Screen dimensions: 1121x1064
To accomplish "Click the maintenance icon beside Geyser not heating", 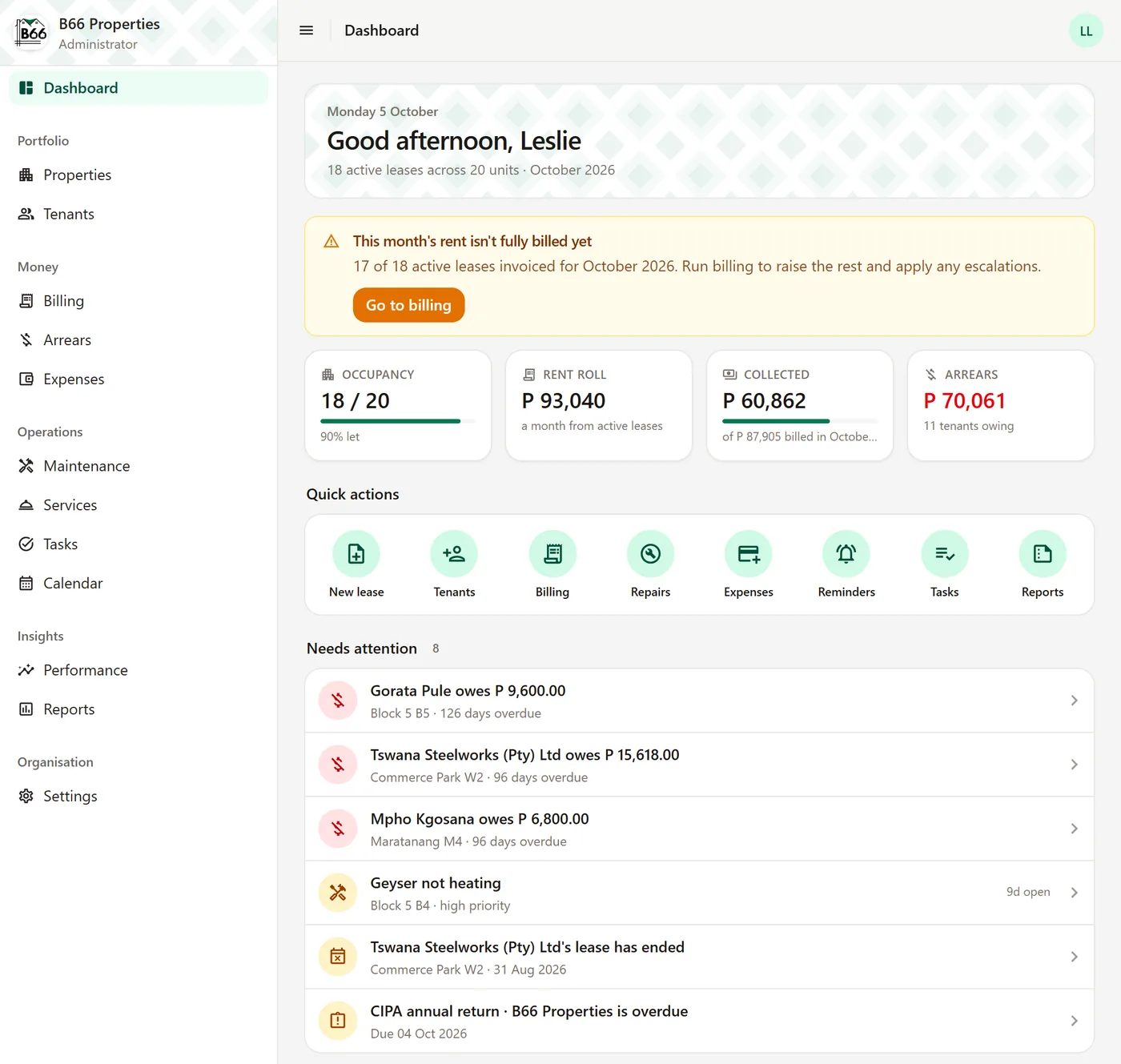I will coord(338,893).
